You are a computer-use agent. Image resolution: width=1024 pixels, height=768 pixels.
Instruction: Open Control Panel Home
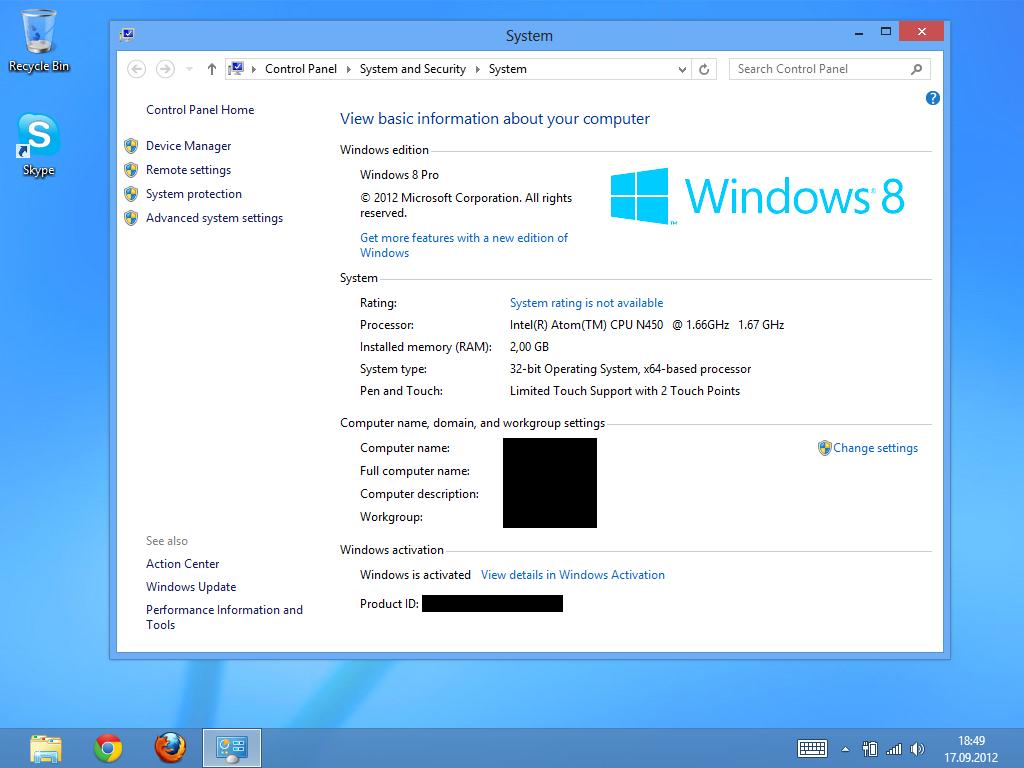click(x=200, y=110)
